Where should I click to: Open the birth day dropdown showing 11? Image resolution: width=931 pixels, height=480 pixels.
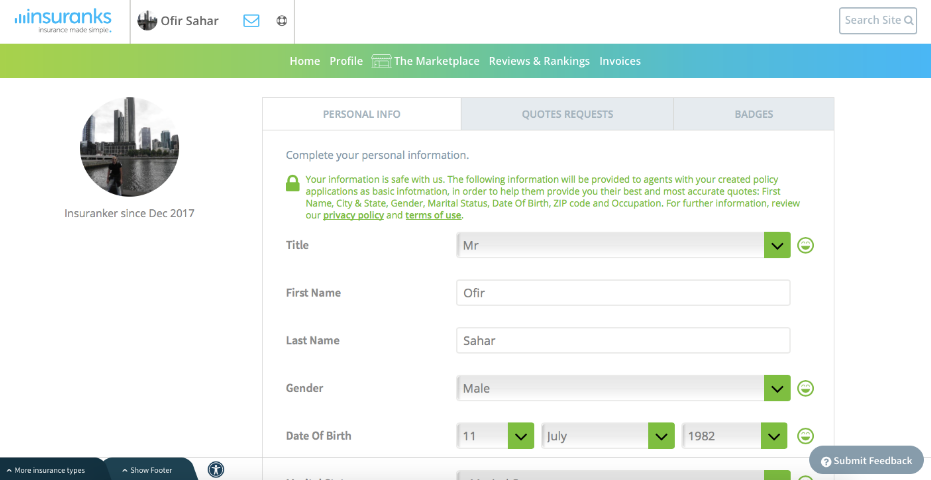point(495,436)
